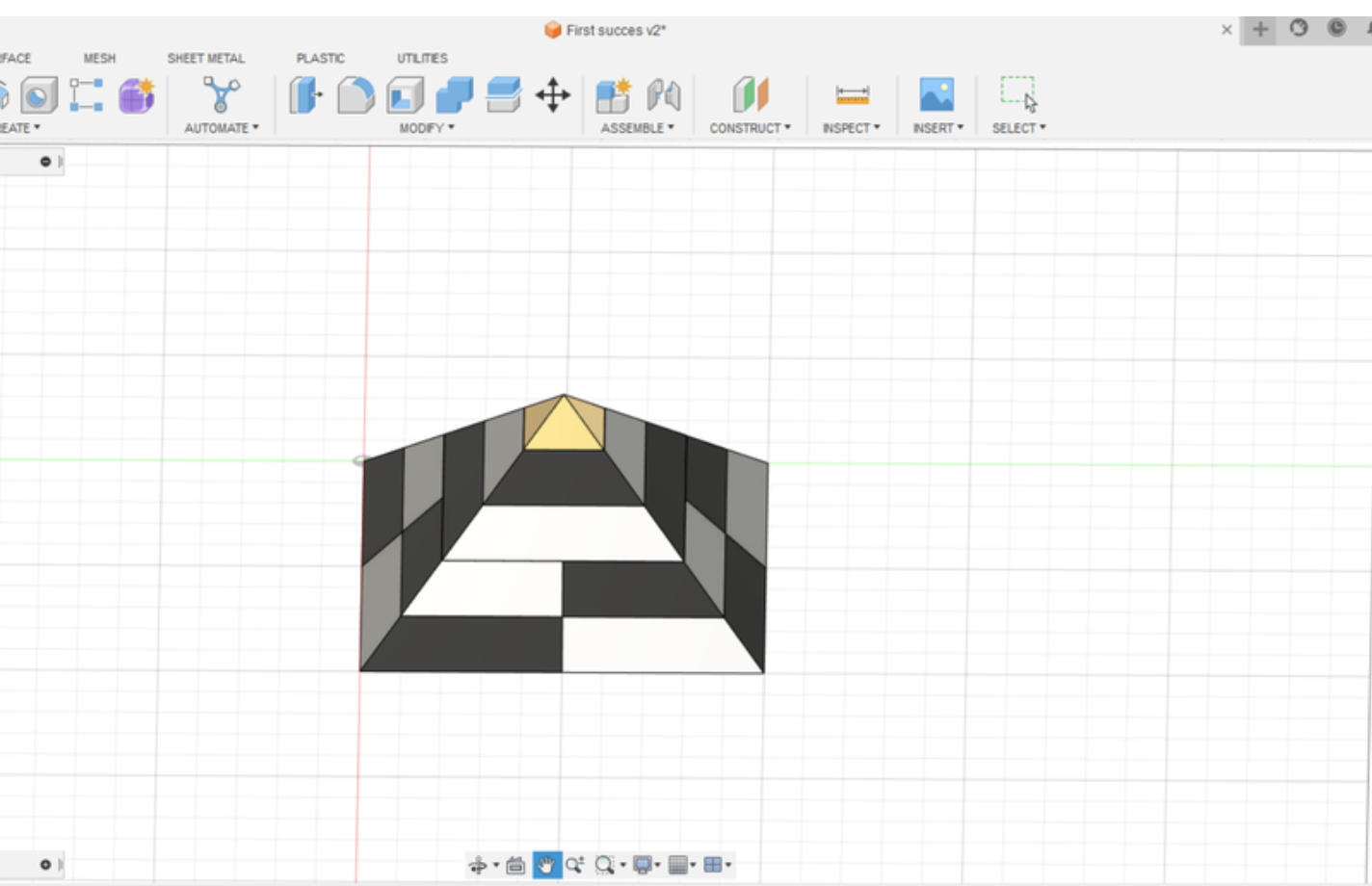The image size is (1372, 886).
Task: Open the Mirror tool in Assemble group
Action: 665,96
